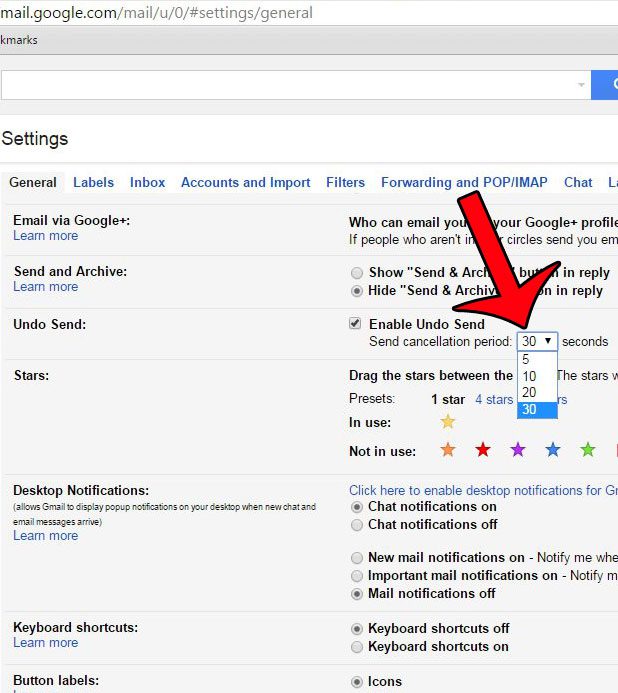Select the orange star icon

point(447,451)
